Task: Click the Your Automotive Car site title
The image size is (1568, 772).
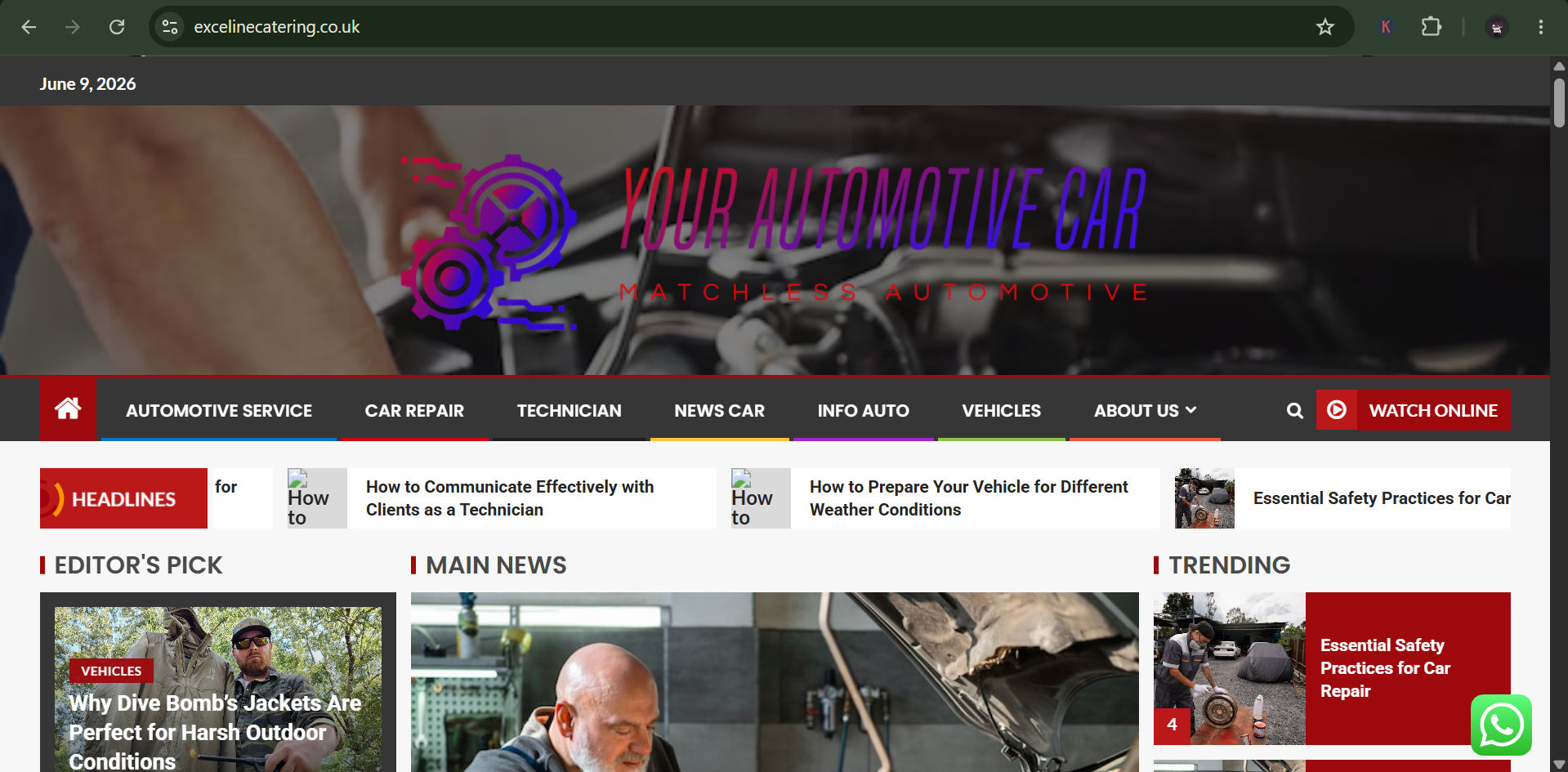Action: click(x=883, y=209)
